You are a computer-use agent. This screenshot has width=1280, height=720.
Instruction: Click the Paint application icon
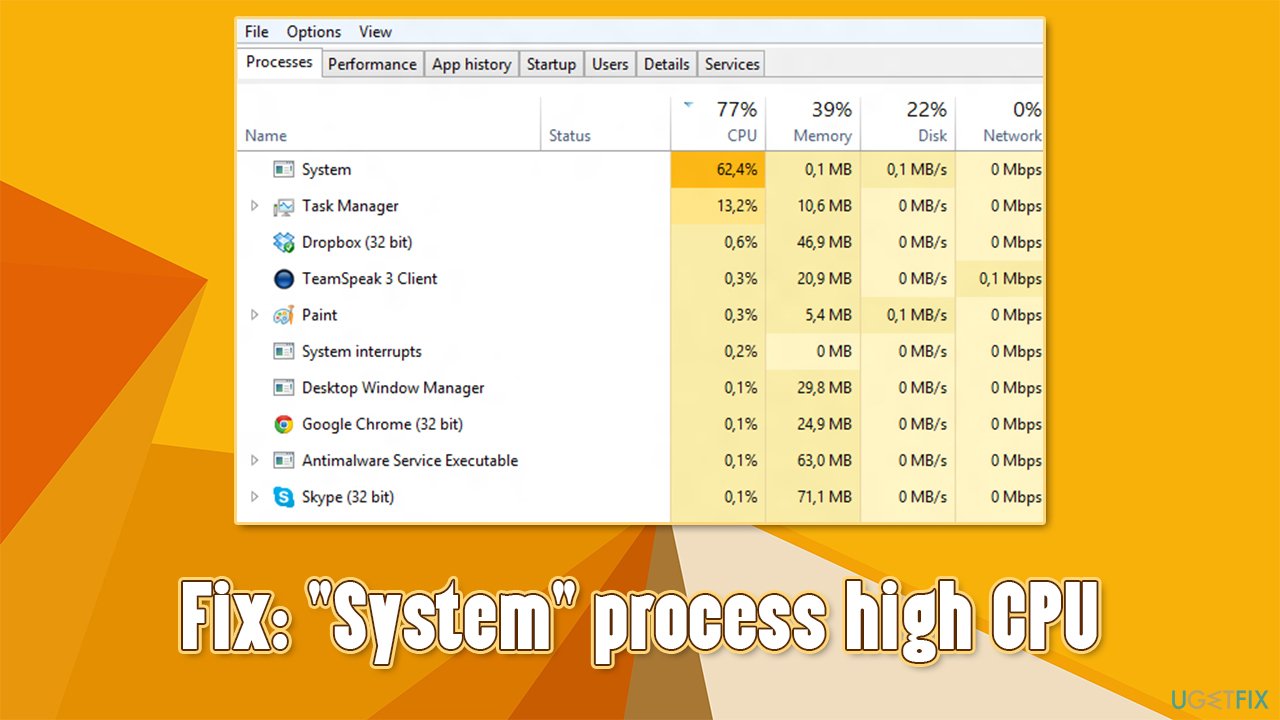coord(283,314)
